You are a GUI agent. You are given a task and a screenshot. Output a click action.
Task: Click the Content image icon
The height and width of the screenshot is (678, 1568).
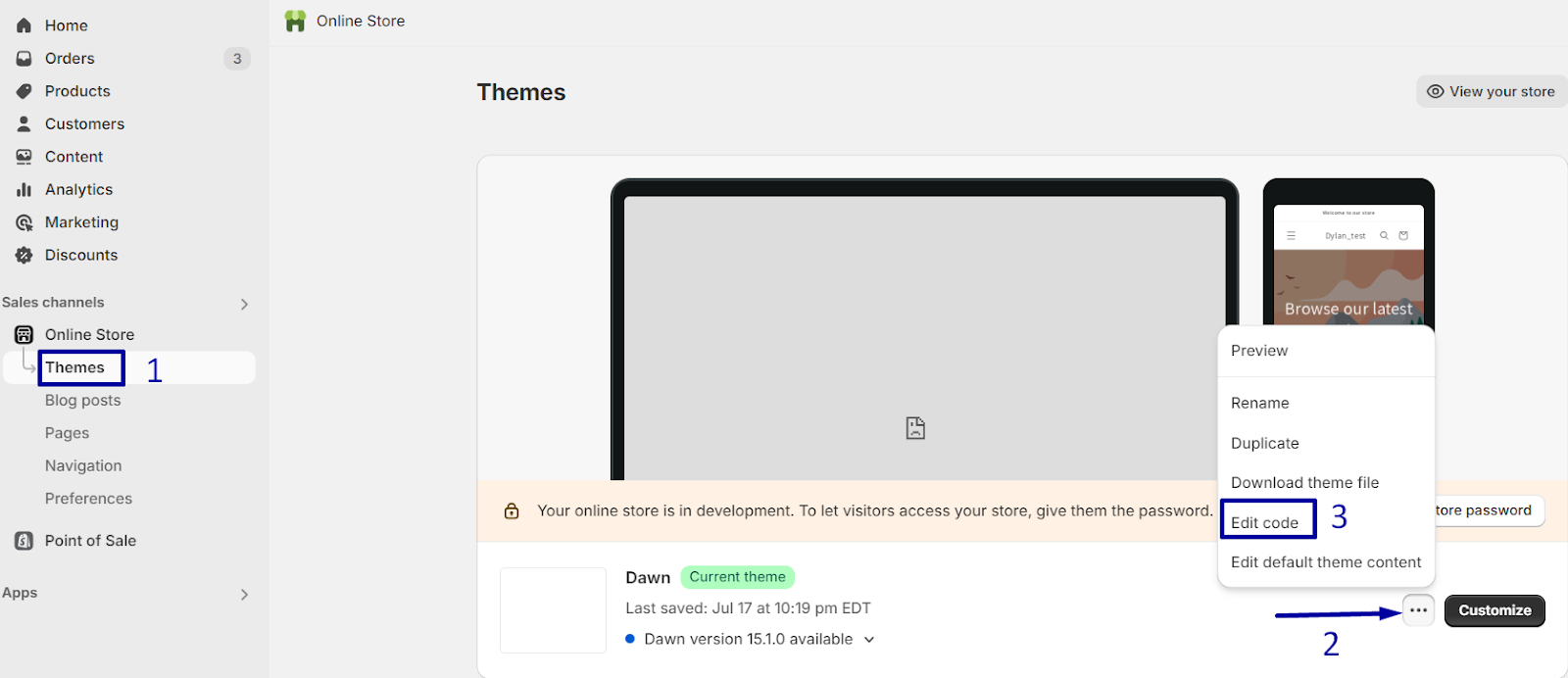tap(24, 157)
